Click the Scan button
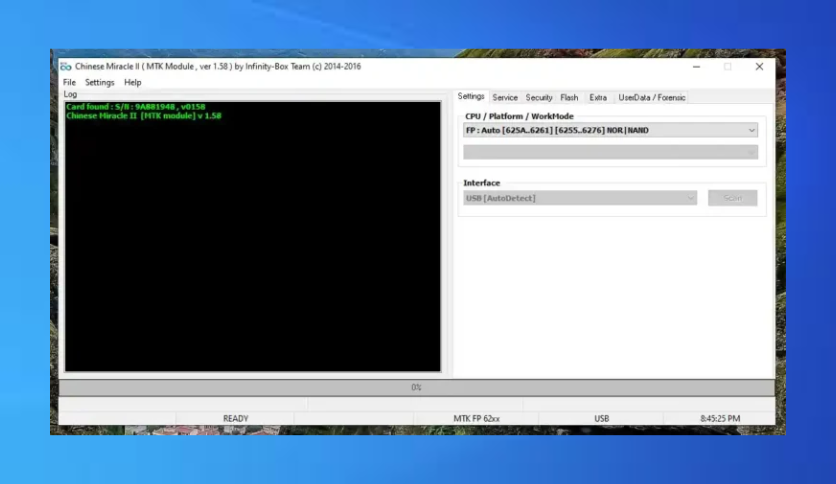This screenshot has width=836, height=484. [x=733, y=198]
